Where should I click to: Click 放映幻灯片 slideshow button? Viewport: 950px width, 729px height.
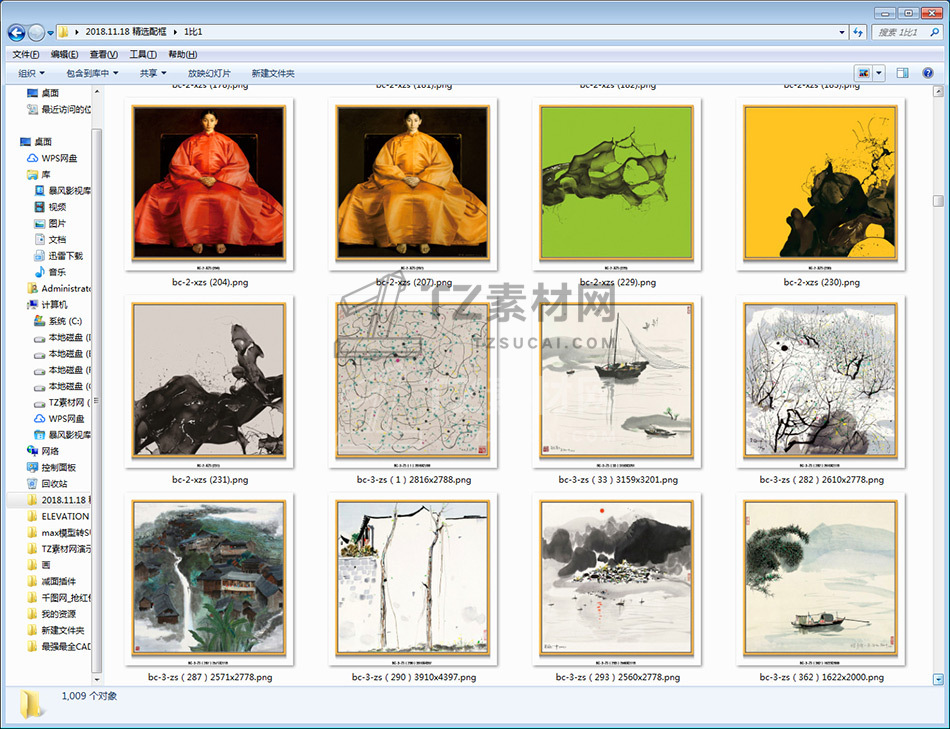click(209, 73)
